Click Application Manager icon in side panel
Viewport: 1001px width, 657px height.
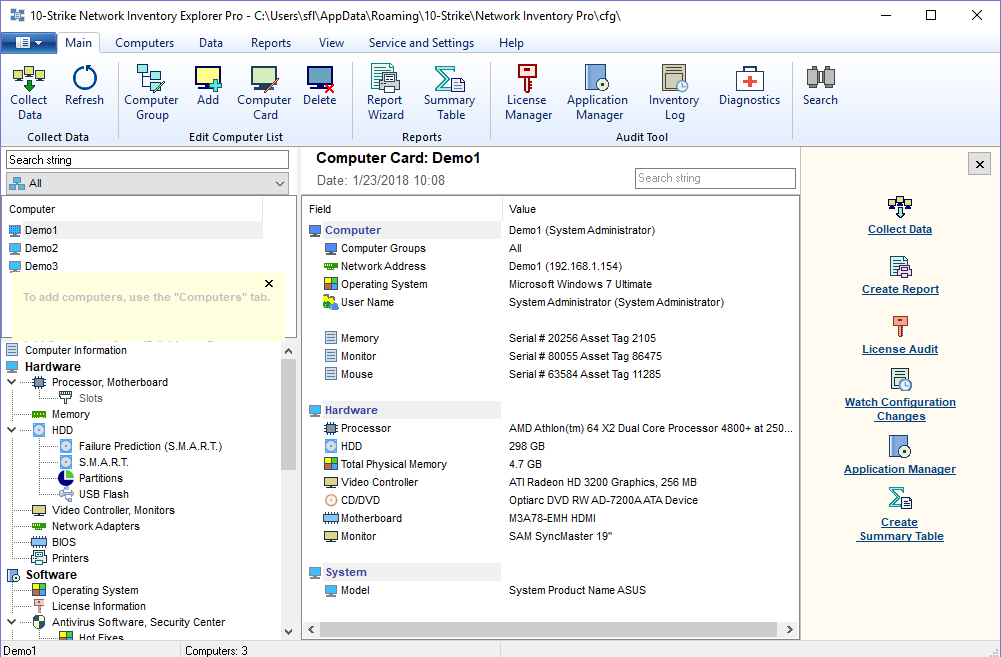[x=899, y=447]
